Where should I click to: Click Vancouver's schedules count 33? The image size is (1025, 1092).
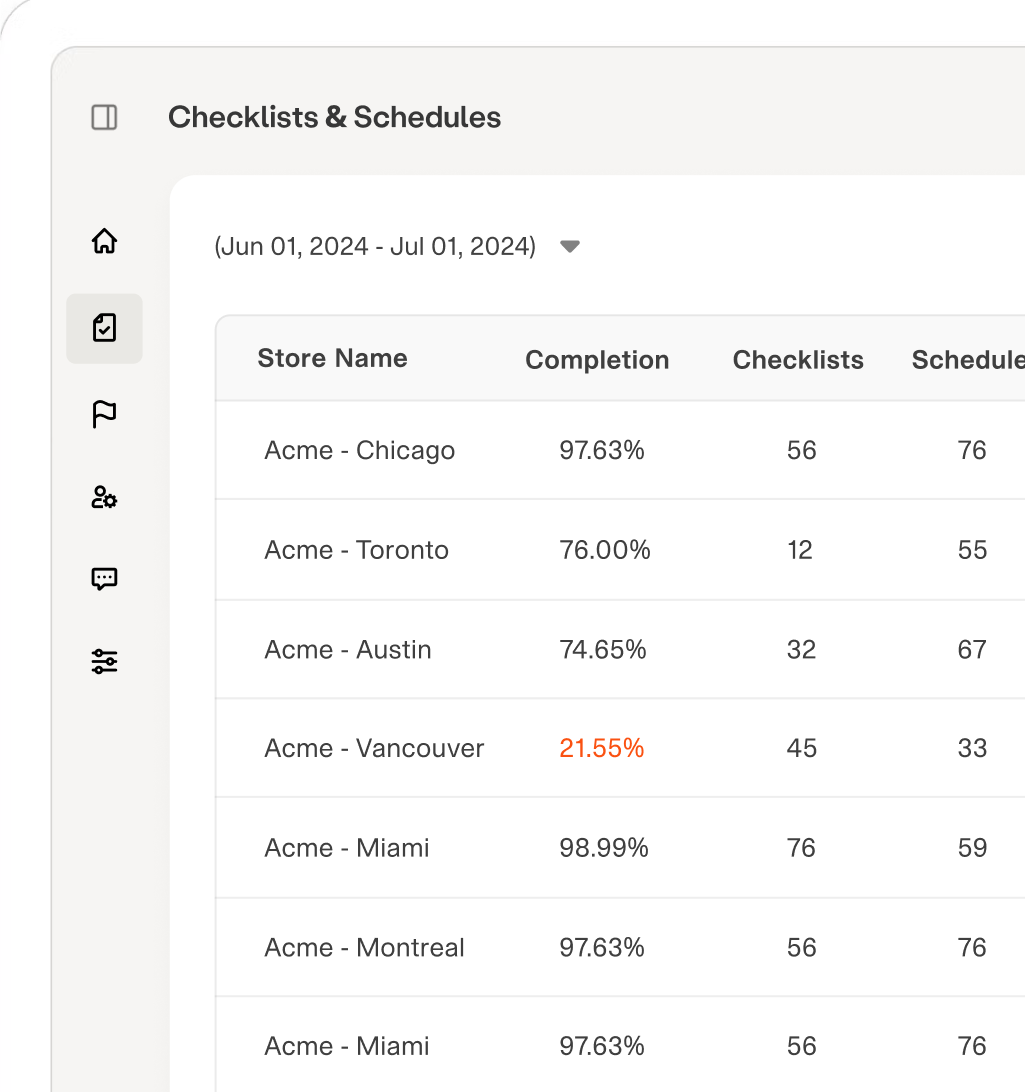[x=972, y=749]
